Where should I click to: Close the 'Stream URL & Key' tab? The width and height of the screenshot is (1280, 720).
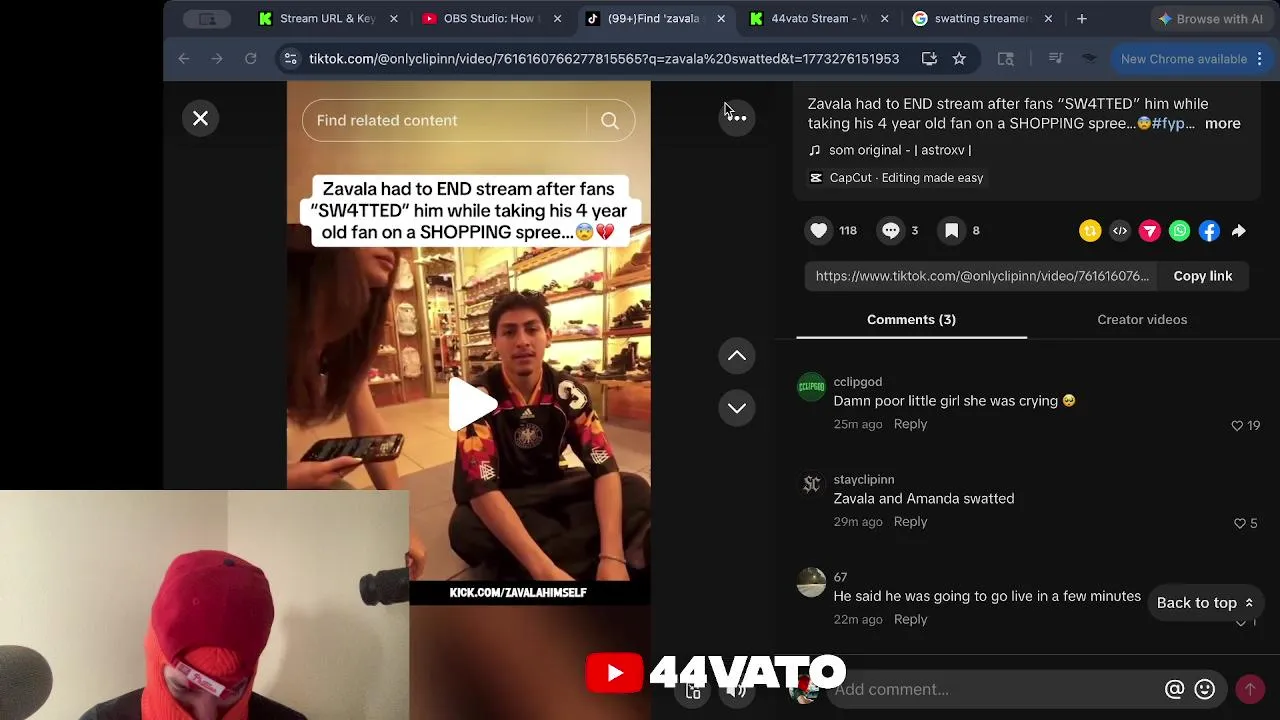393,18
